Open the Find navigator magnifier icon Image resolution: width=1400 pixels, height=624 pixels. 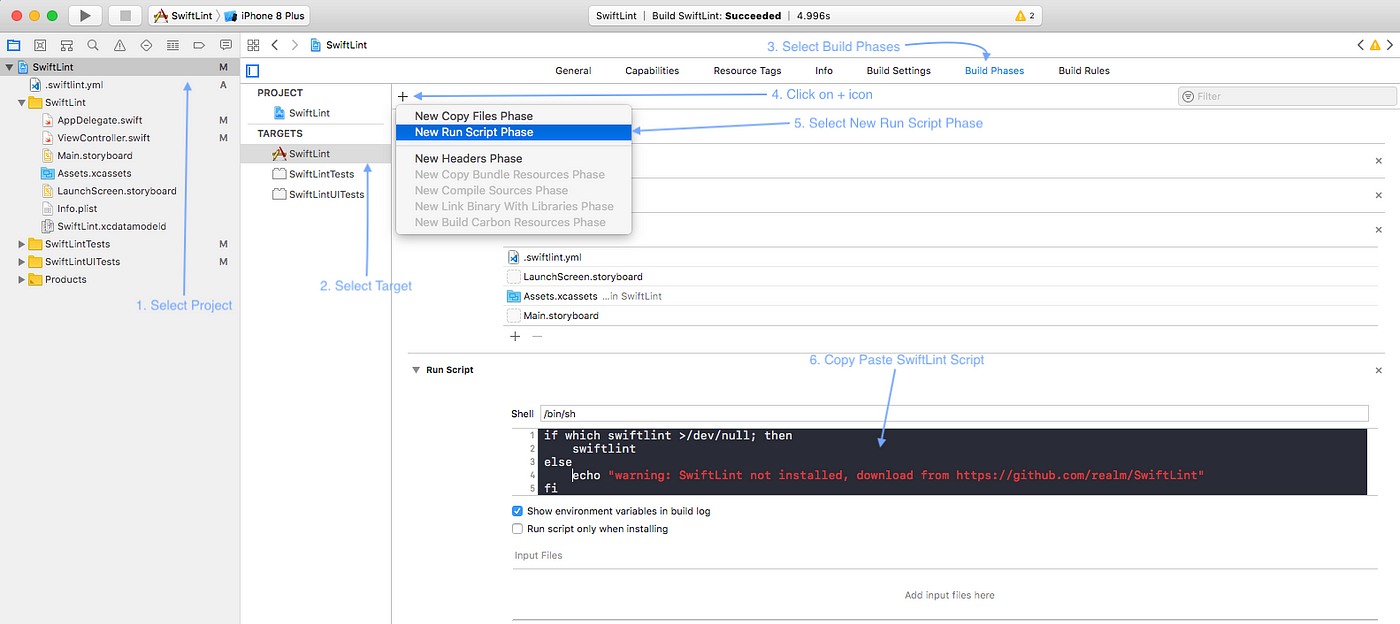click(93, 45)
